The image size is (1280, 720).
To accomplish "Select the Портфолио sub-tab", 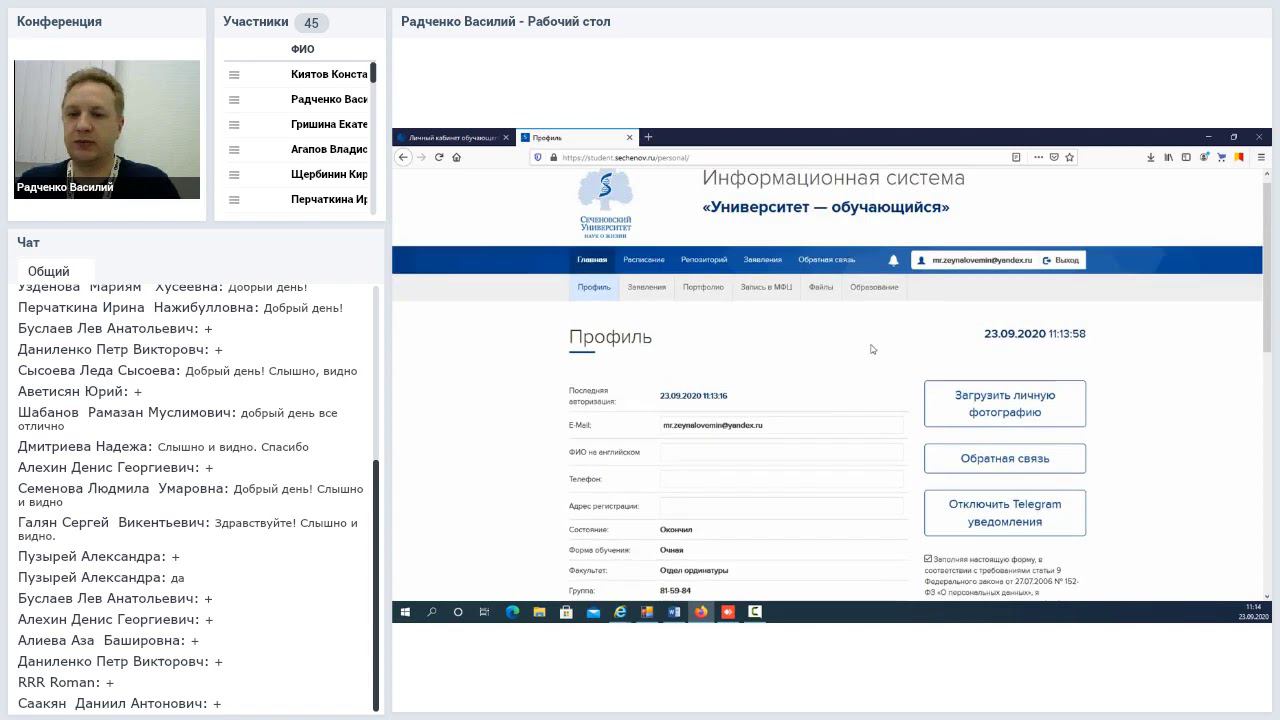I will (x=703, y=287).
